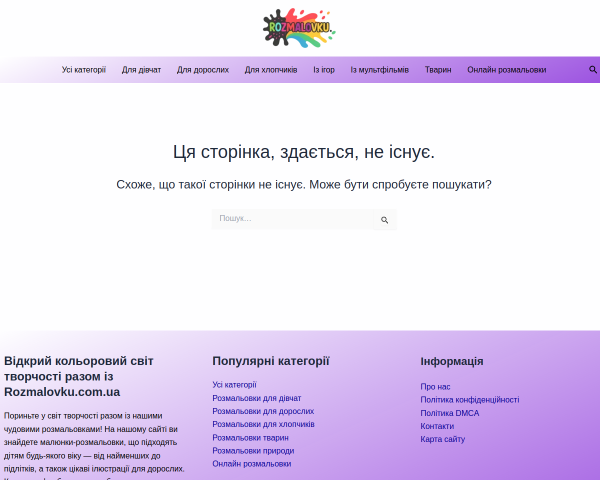The width and height of the screenshot is (600, 480).
Task: Click the Rozmalovku paint-splash logo
Action: point(299,28)
